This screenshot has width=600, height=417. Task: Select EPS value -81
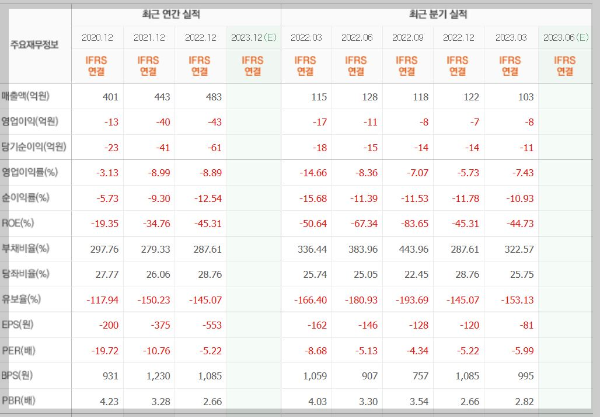pos(527,326)
